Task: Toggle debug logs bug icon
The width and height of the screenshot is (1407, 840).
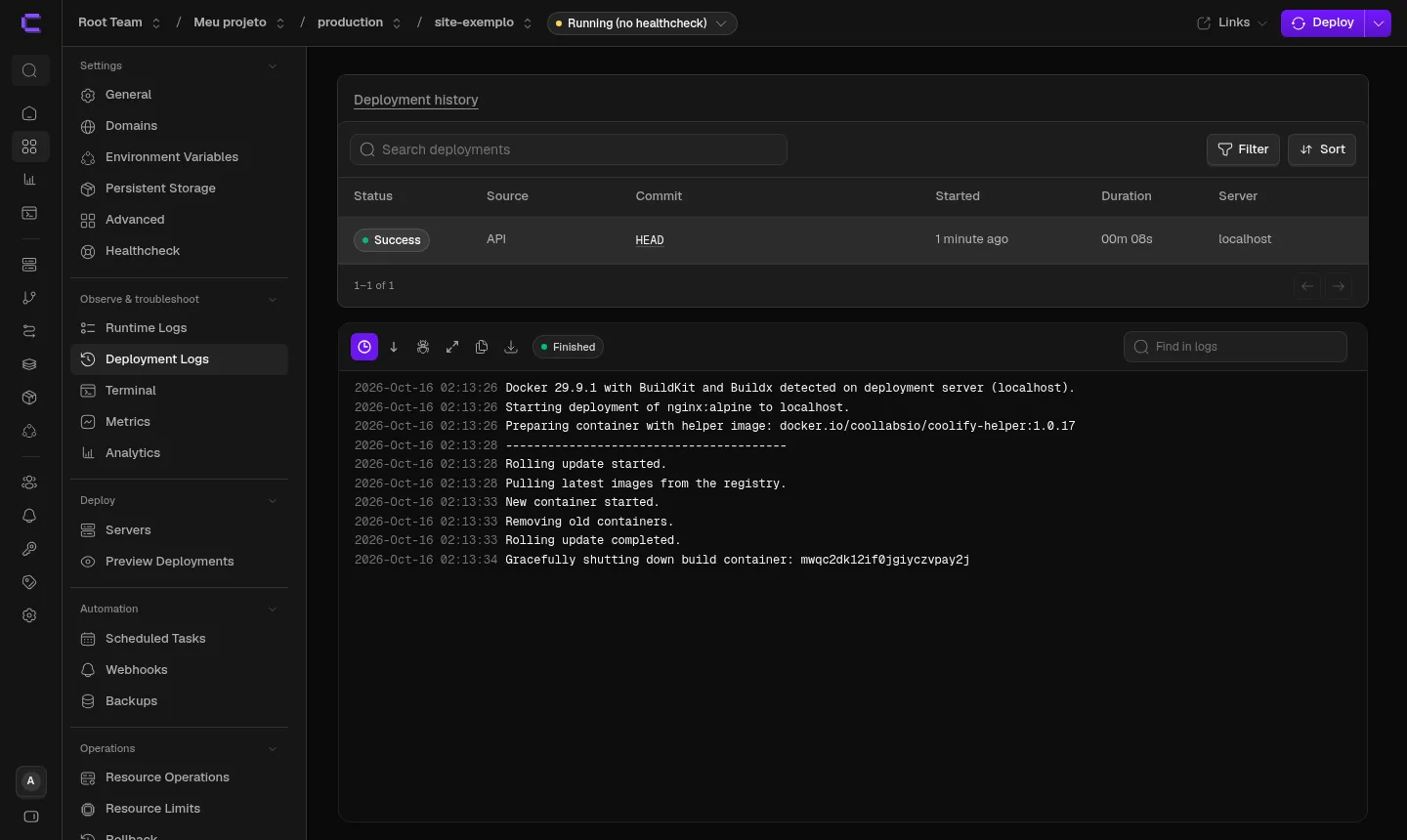Action: click(423, 347)
